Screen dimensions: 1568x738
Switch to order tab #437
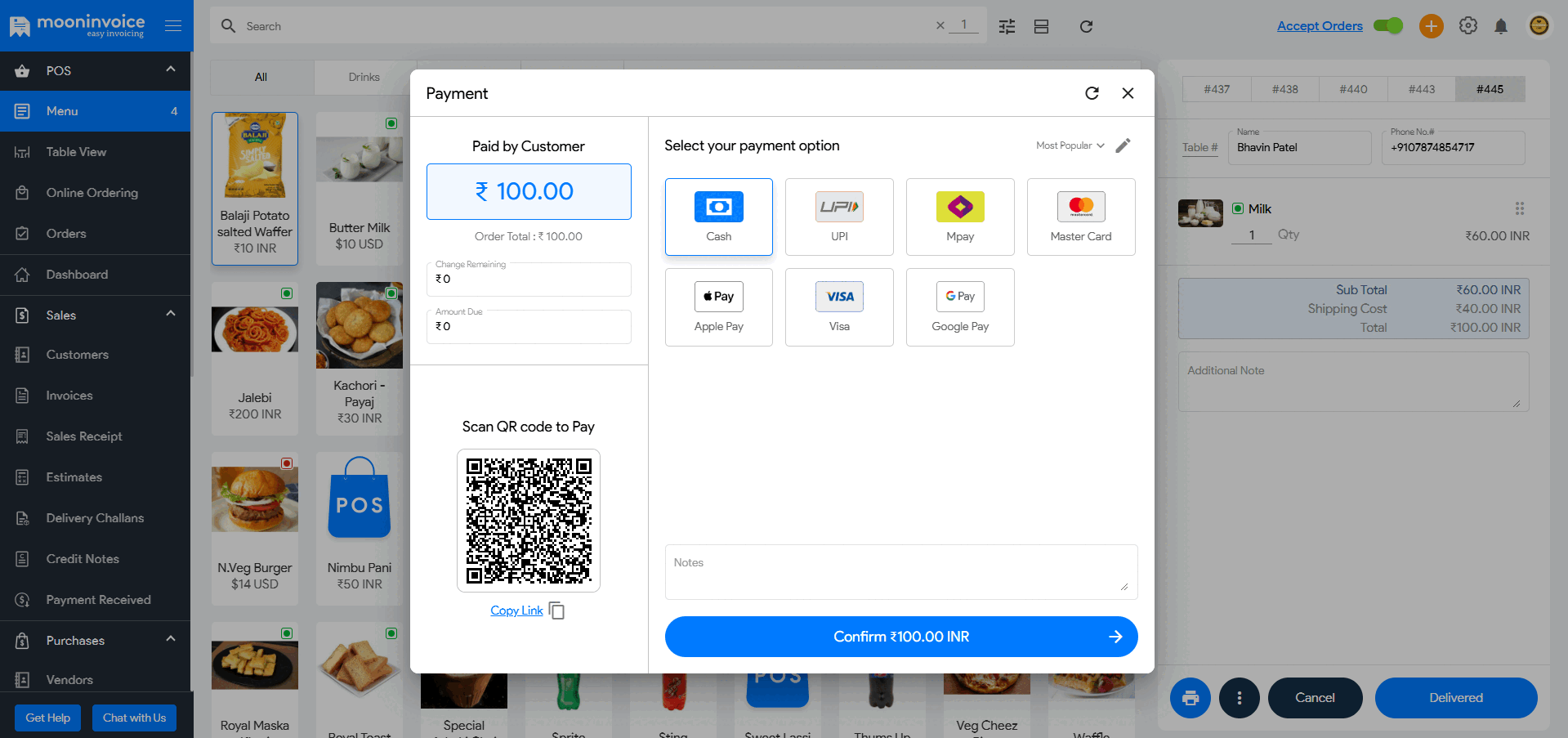click(1217, 89)
